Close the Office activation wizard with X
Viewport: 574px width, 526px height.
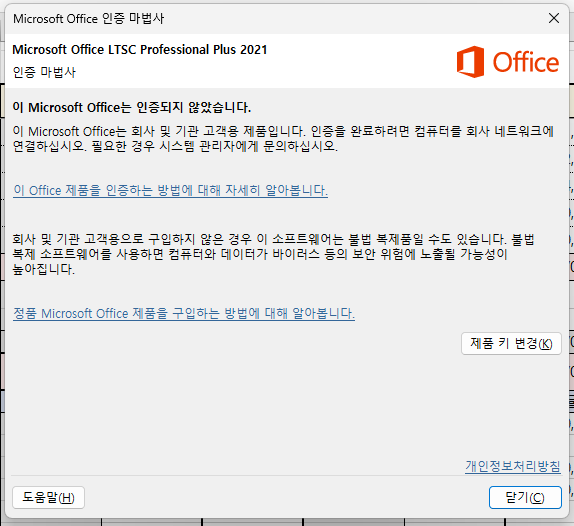554,18
